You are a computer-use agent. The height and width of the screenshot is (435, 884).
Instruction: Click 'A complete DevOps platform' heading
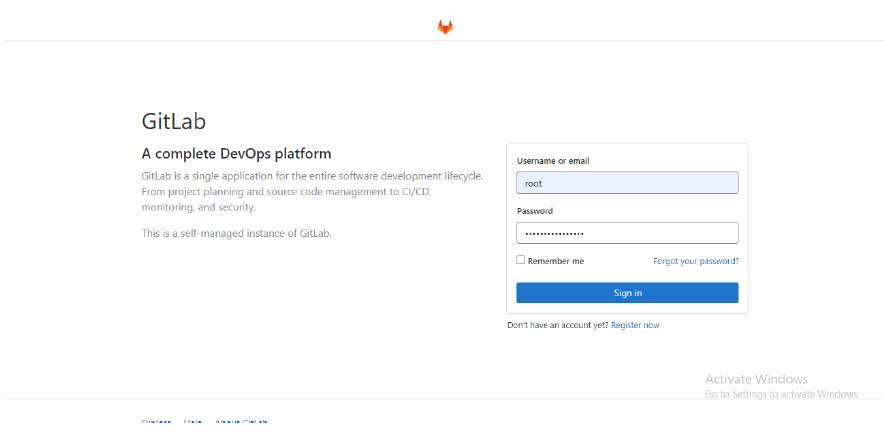click(236, 153)
